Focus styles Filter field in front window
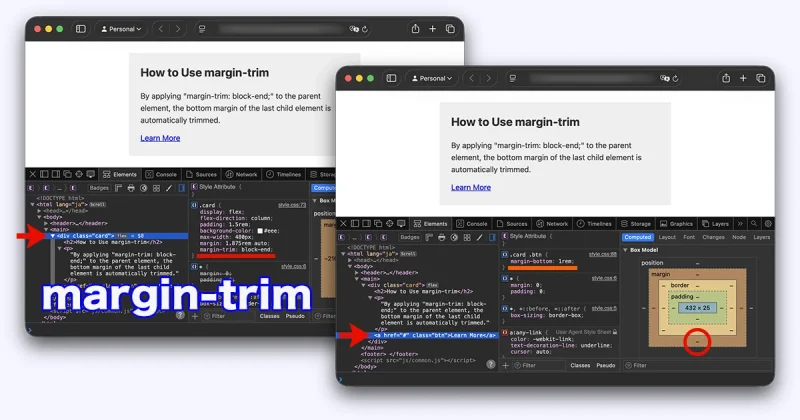Image resolution: width=800 pixels, height=420 pixels. pos(538,365)
